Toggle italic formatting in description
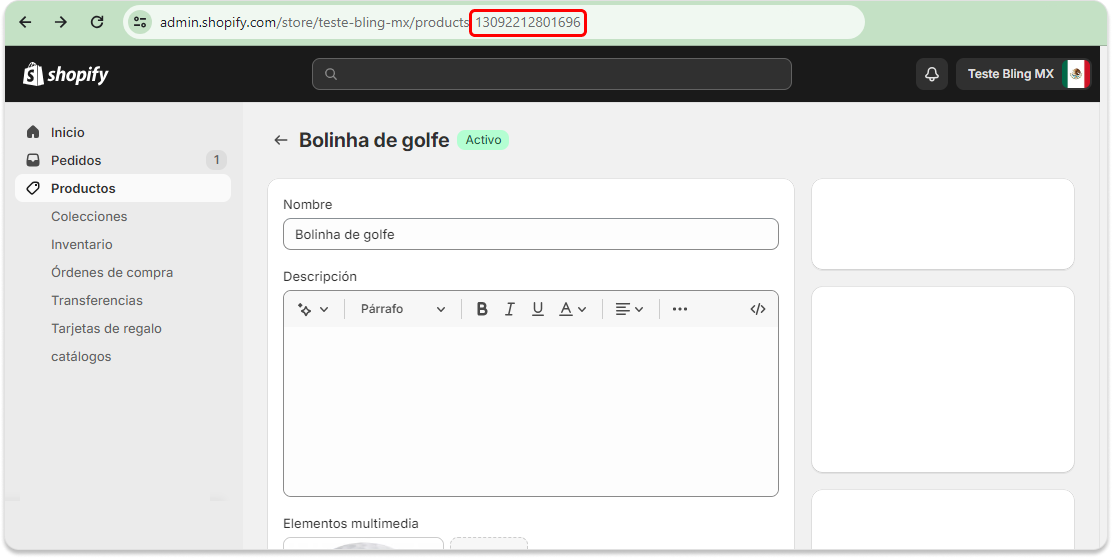Image resolution: width=1112 pixels, height=558 pixels. [509, 309]
